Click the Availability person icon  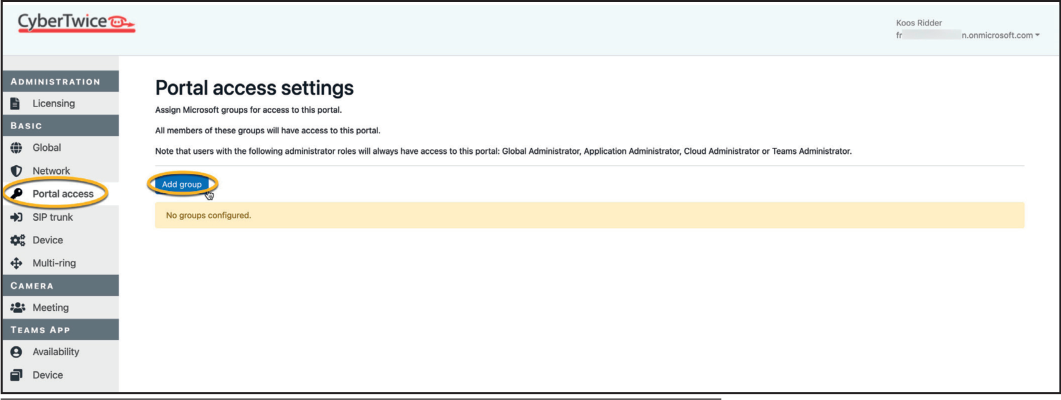click(x=17, y=352)
